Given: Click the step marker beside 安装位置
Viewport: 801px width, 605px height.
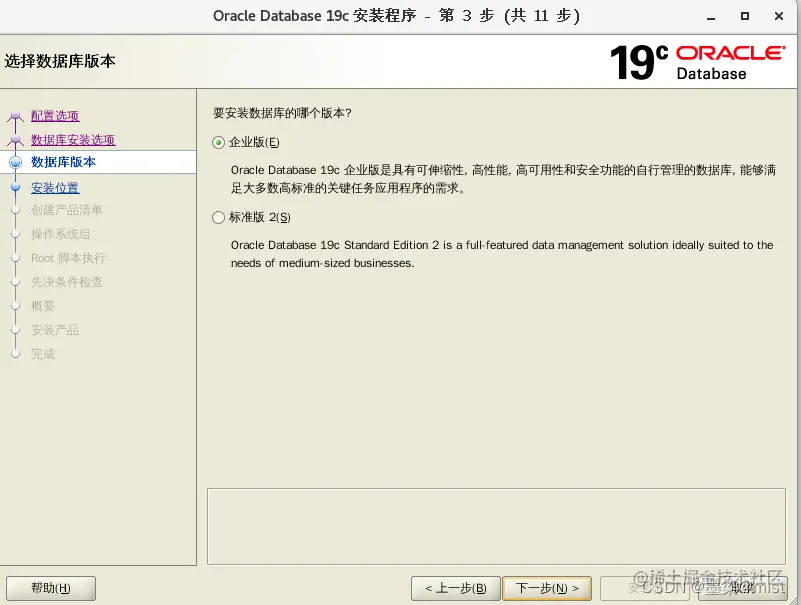Looking at the screenshot, I should [x=16, y=188].
